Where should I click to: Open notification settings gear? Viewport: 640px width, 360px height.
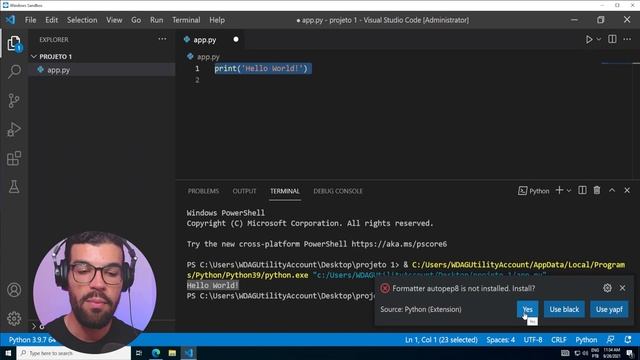coord(607,288)
